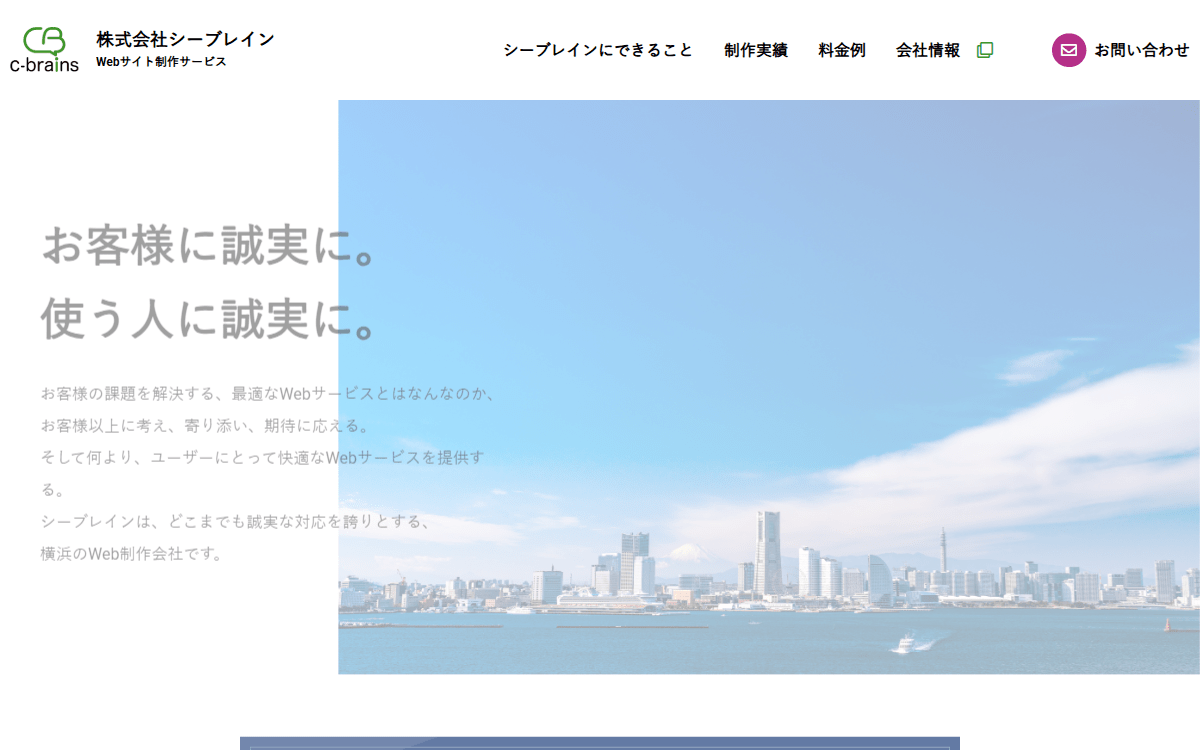Click the pink mail envelope icon

tap(1068, 50)
